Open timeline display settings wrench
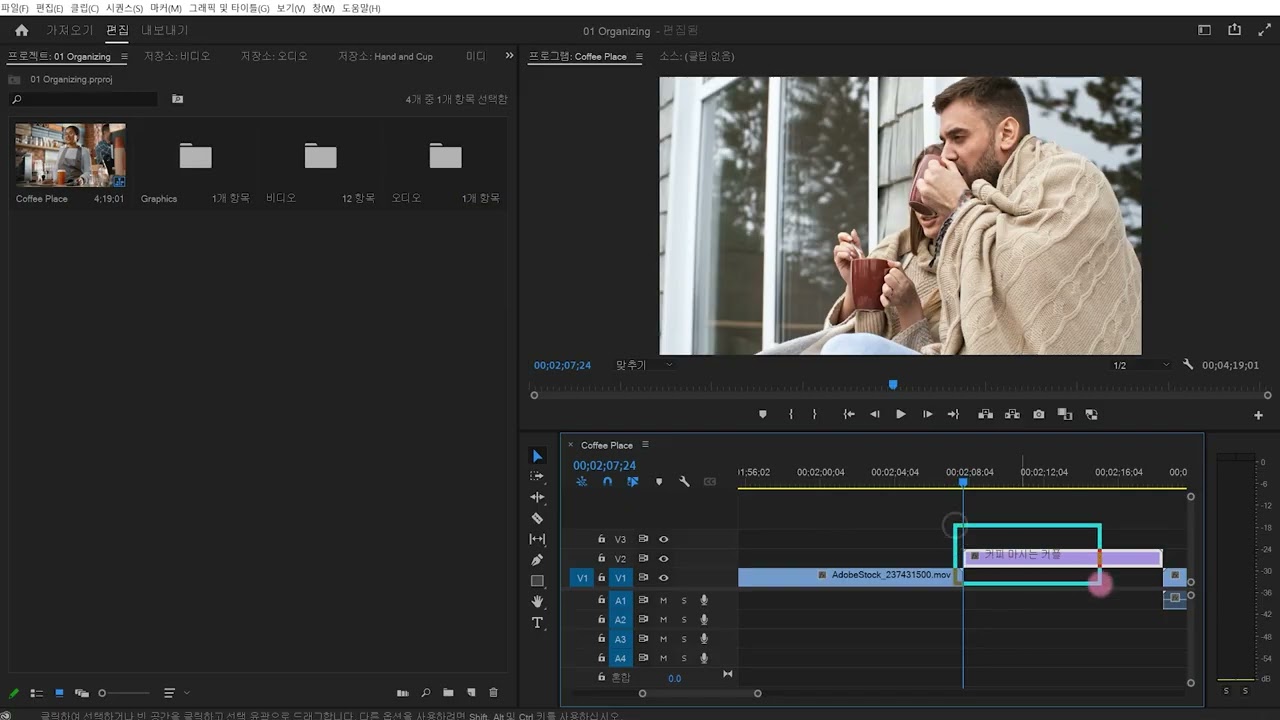The width and height of the screenshot is (1280, 720). click(x=684, y=482)
